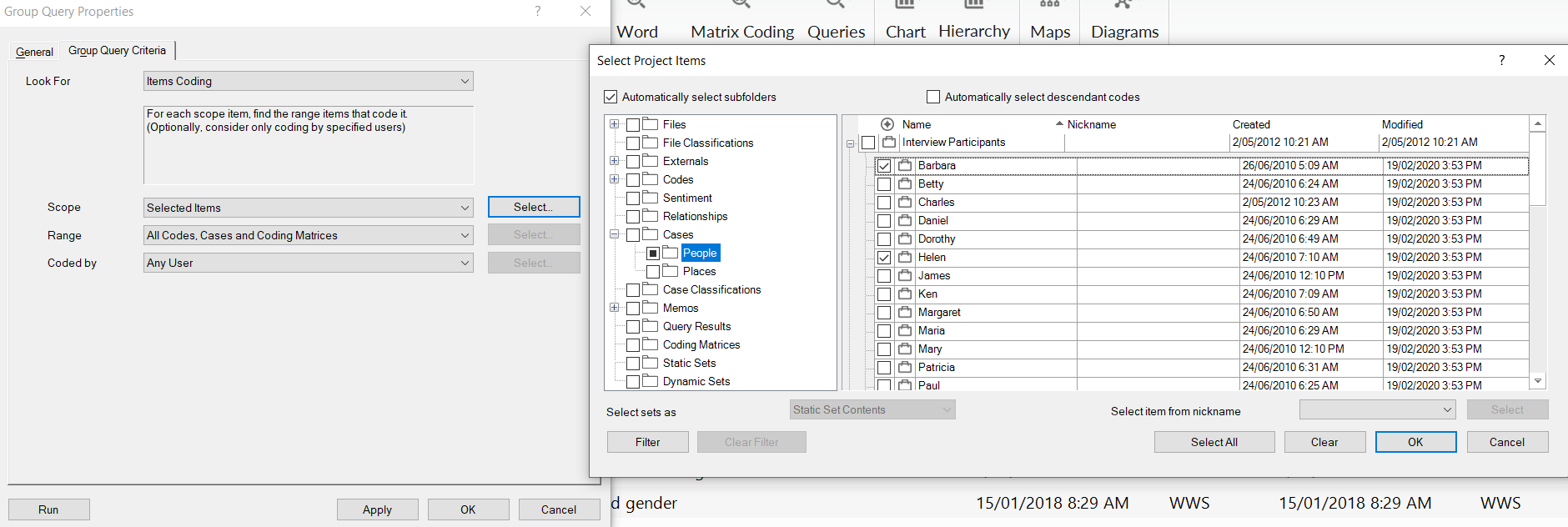Sort by the Nickname column header
Image resolution: width=1568 pixels, height=527 pixels.
point(1092,124)
